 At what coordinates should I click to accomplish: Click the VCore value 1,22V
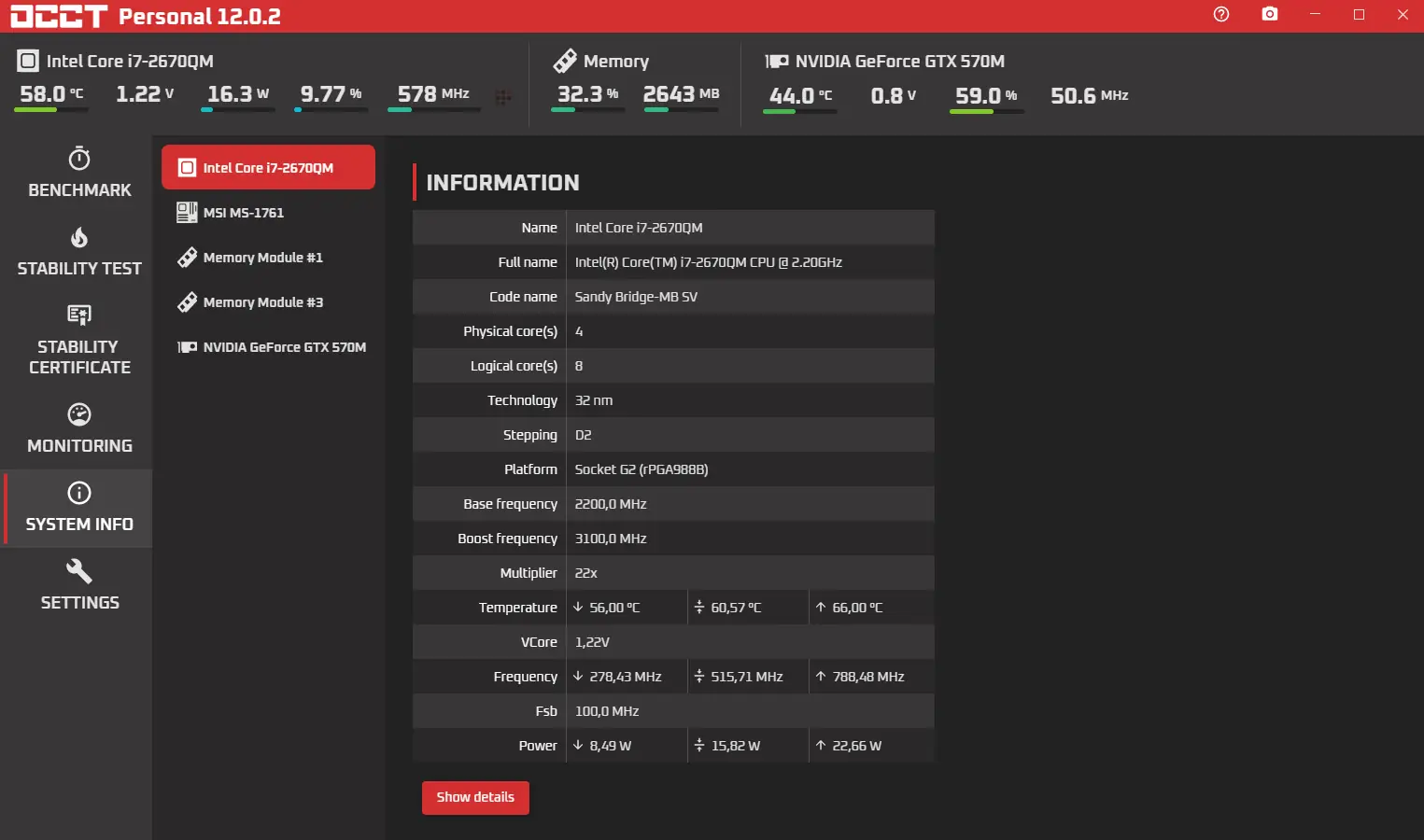click(592, 642)
